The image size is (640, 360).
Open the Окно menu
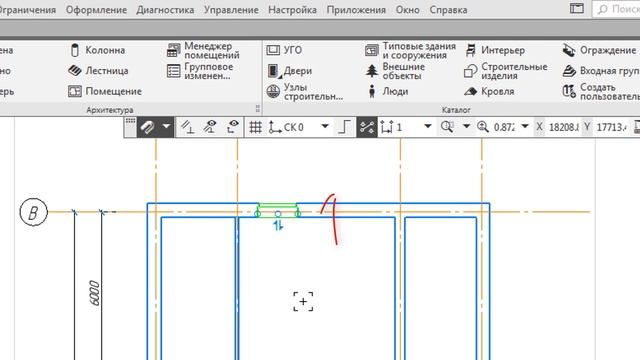click(407, 9)
